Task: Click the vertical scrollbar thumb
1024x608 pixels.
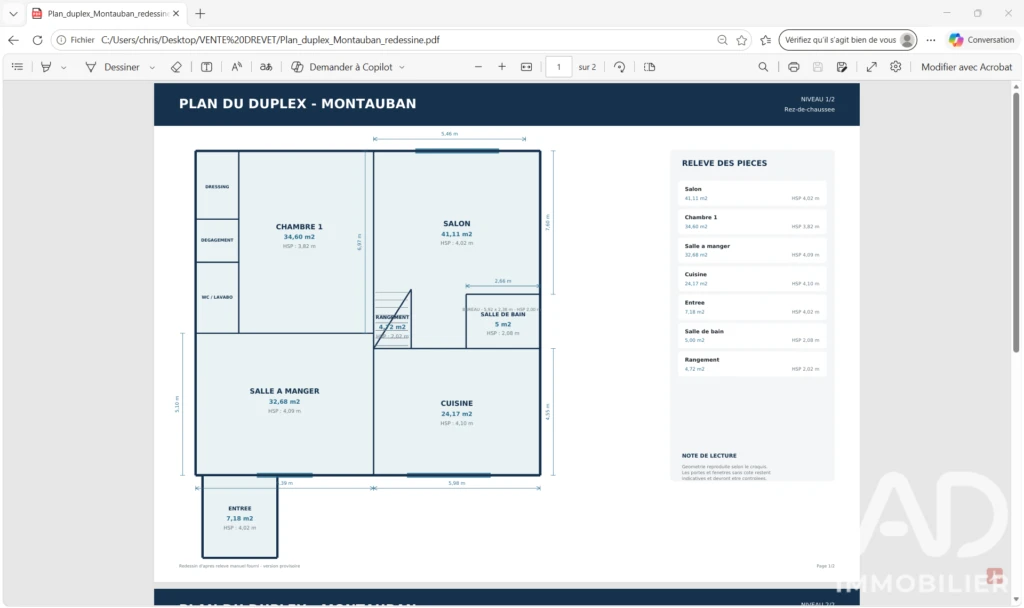Action: [x=1016, y=222]
